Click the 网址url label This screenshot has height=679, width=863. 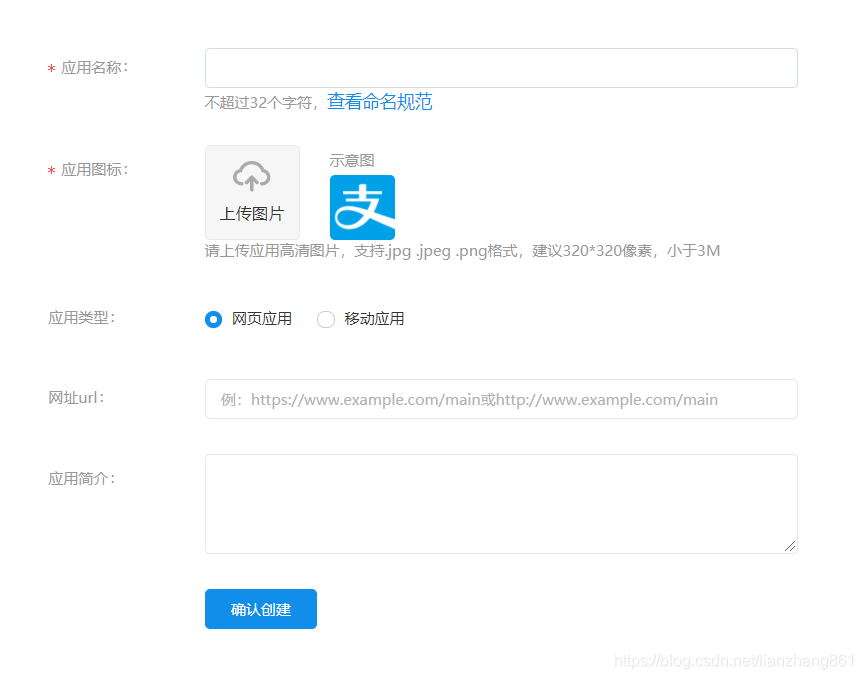tap(76, 398)
